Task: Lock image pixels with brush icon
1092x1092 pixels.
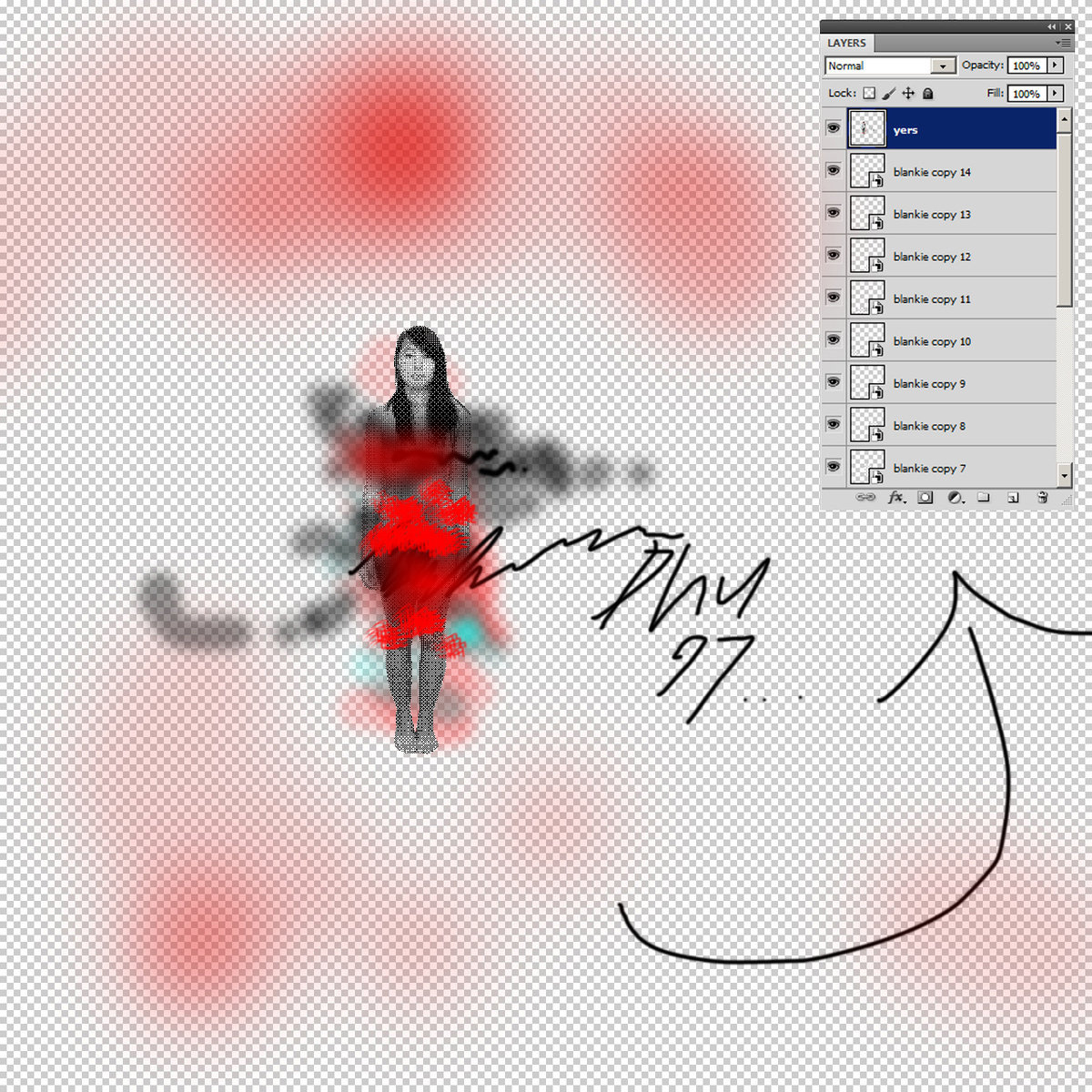Action: (889, 94)
